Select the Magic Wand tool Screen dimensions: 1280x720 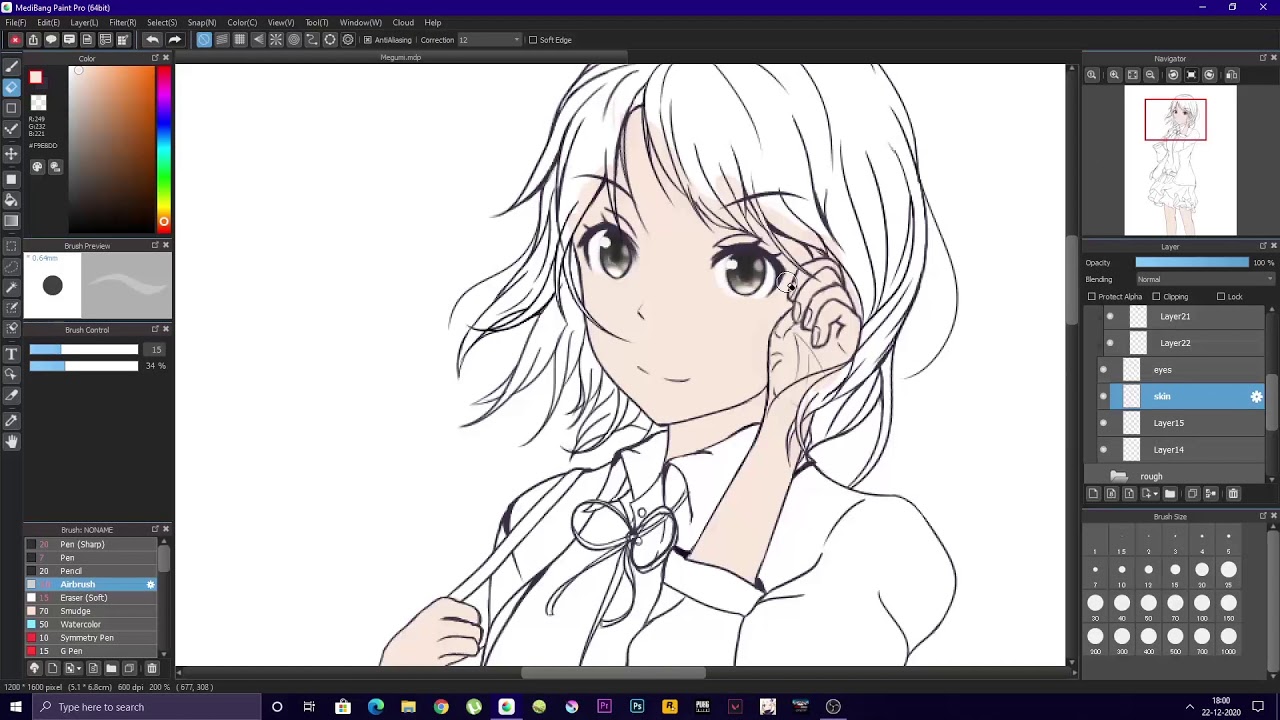tap(11, 287)
